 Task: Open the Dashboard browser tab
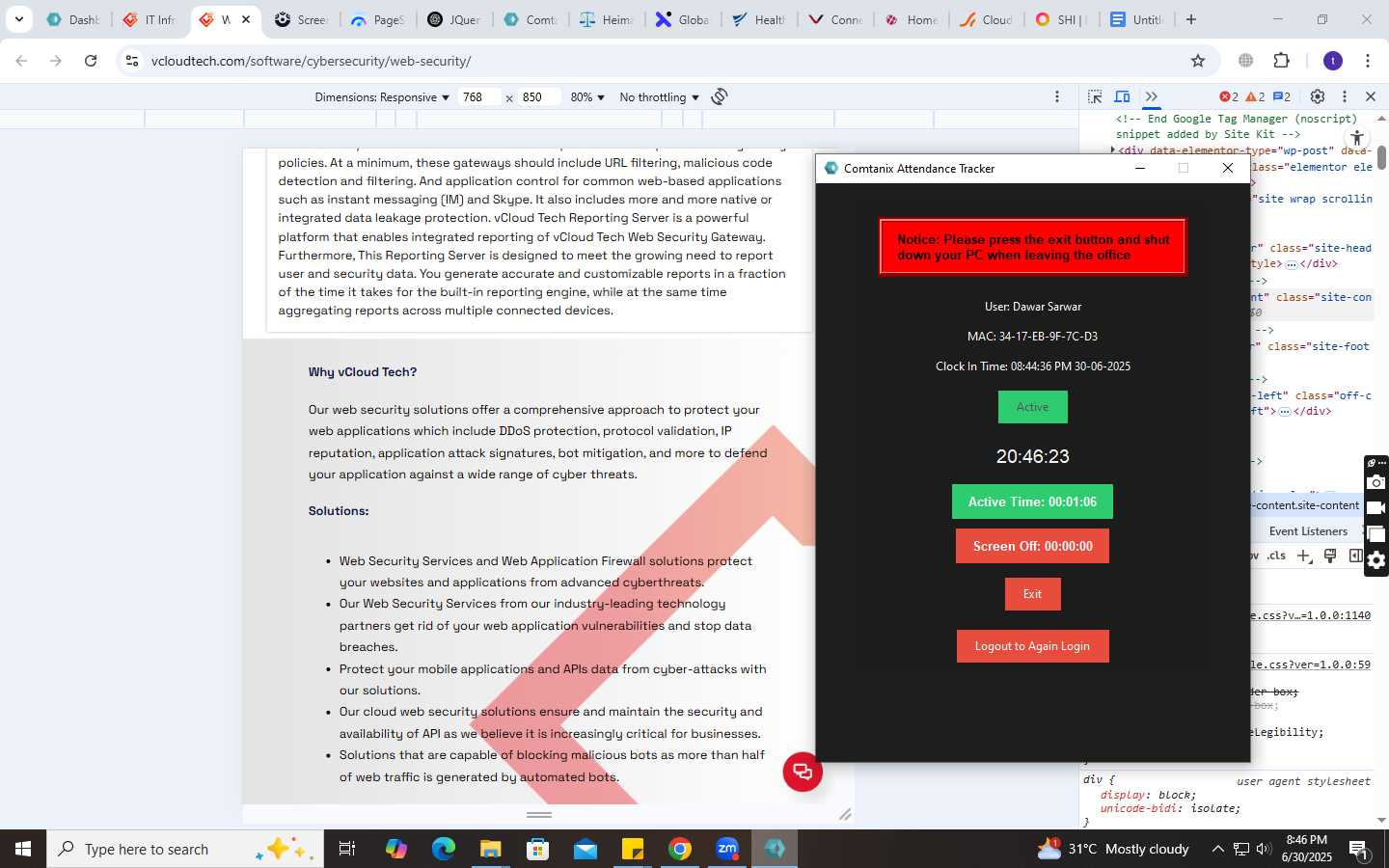pos(73,19)
